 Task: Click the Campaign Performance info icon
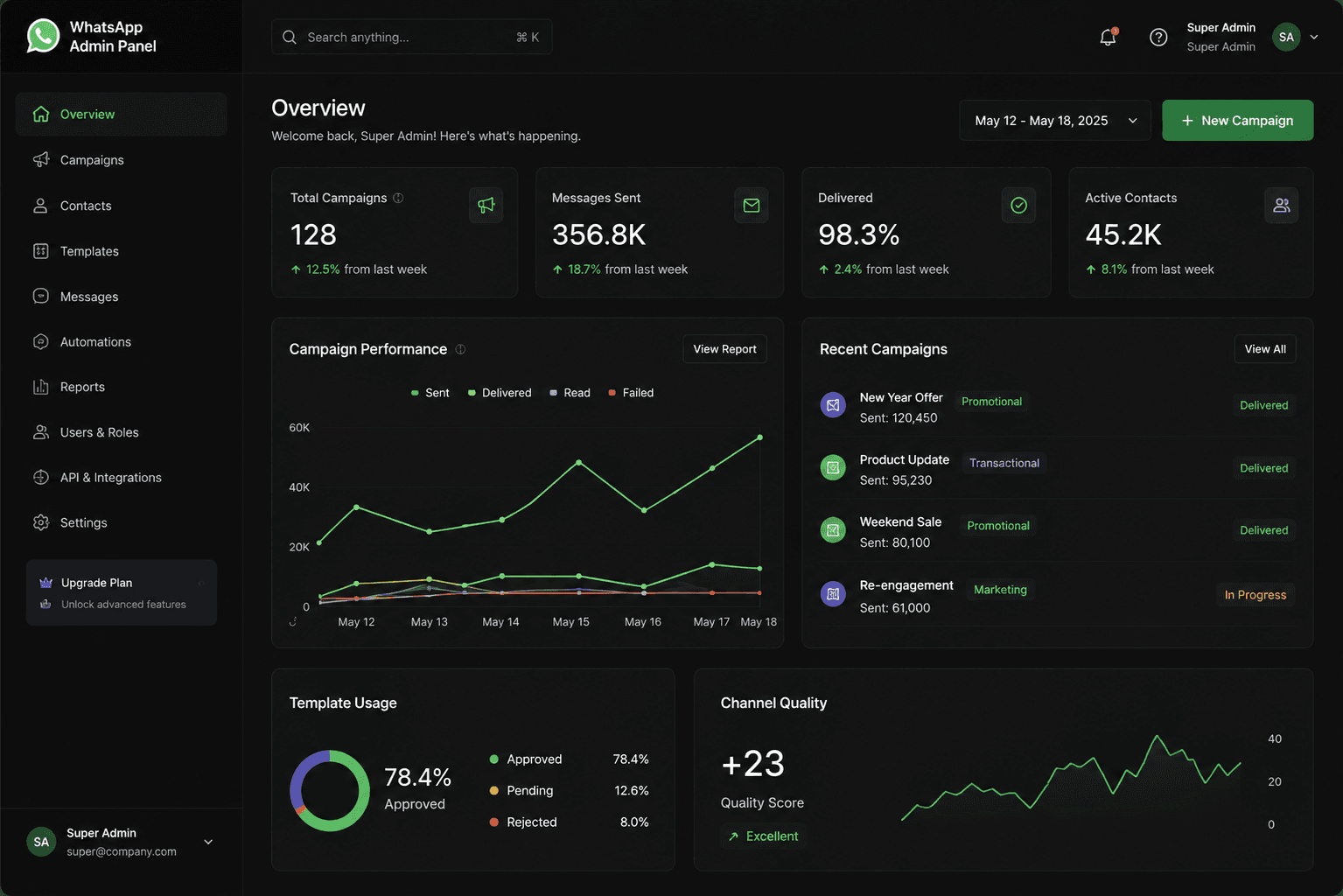pos(460,349)
